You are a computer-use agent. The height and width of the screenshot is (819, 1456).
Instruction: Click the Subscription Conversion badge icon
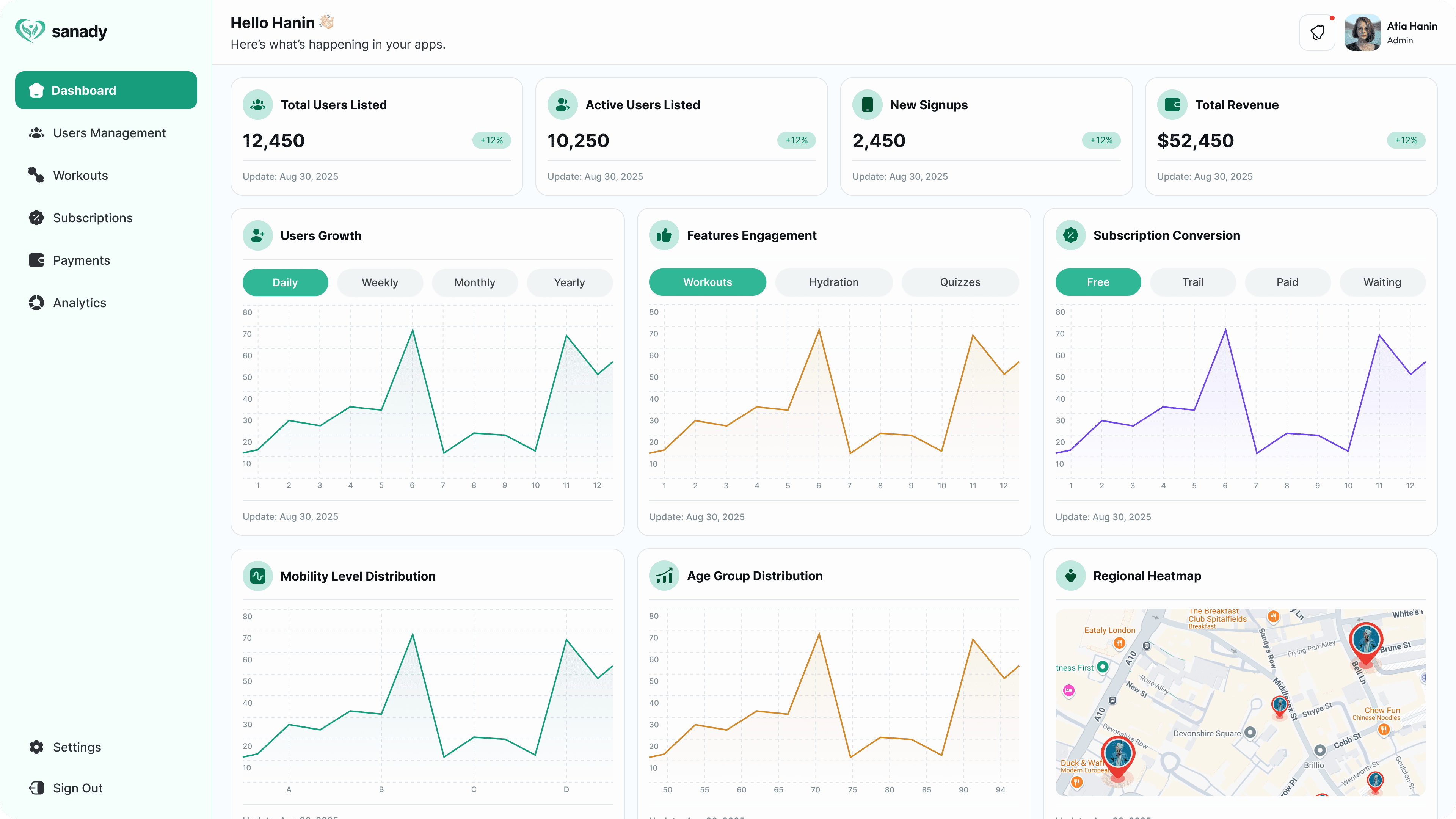(1070, 236)
